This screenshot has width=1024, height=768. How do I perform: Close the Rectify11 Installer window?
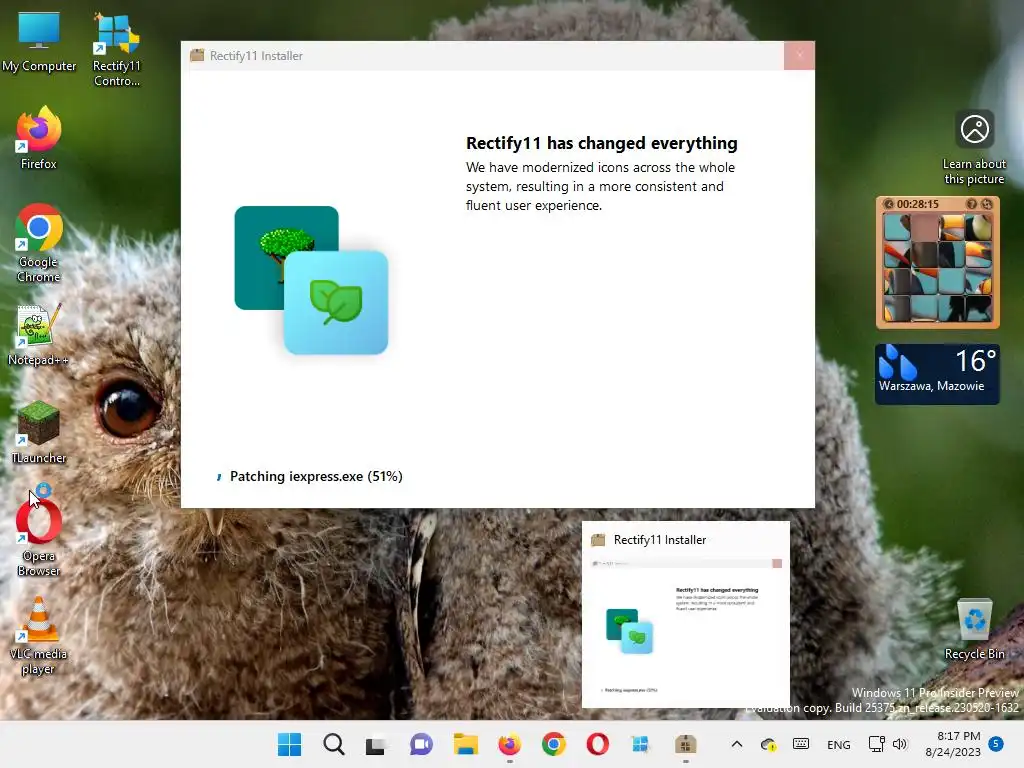[x=799, y=56]
